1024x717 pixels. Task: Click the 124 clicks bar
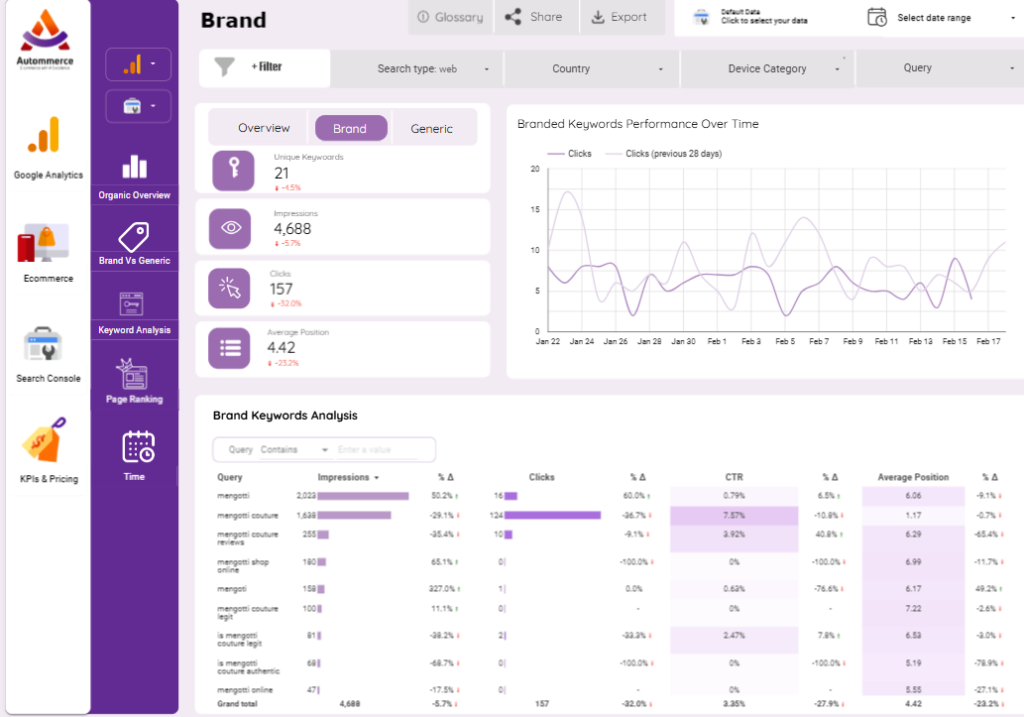click(552, 515)
